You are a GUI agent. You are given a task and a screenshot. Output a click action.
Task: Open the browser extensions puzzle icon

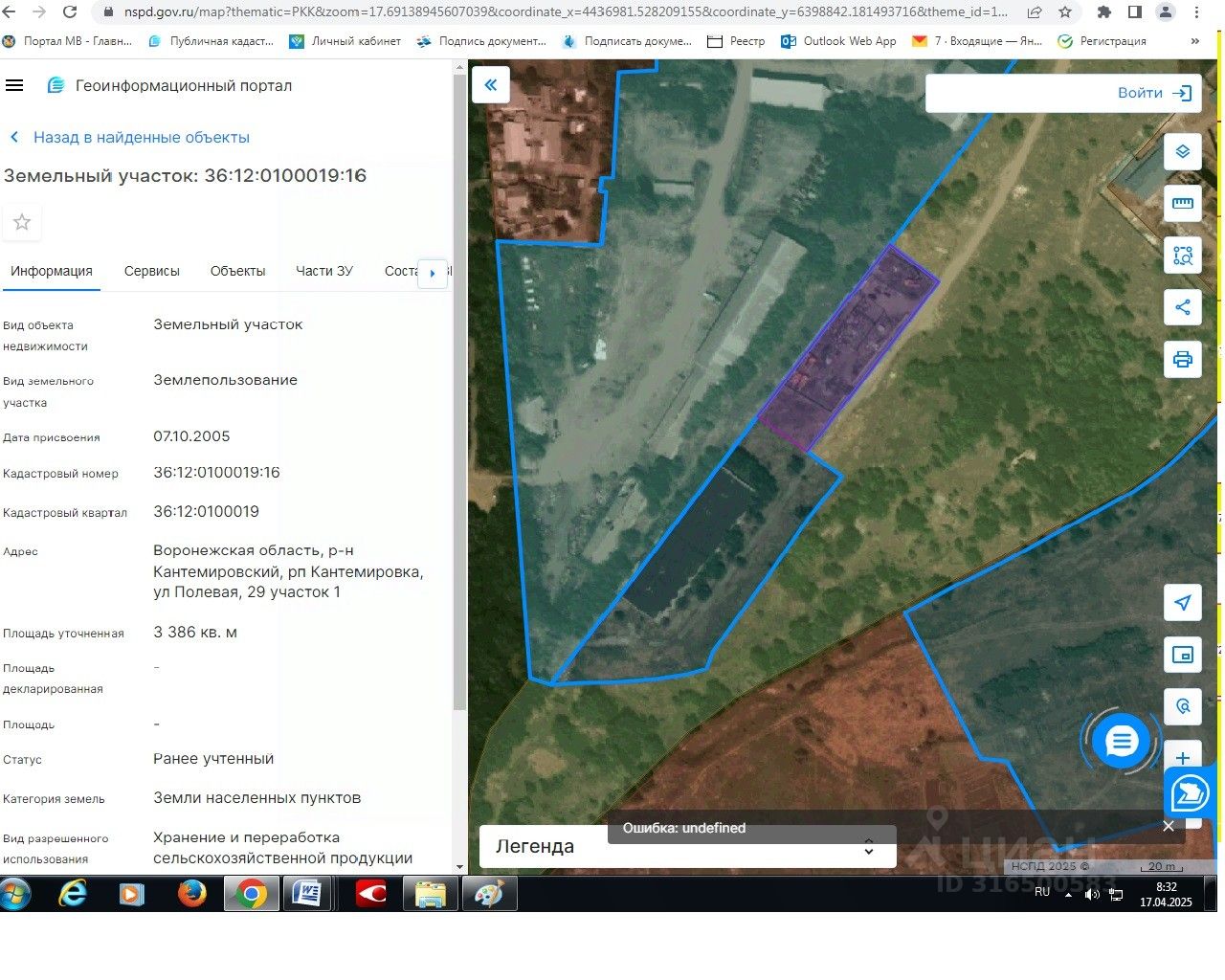pyautogui.click(x=1104, y=12)
